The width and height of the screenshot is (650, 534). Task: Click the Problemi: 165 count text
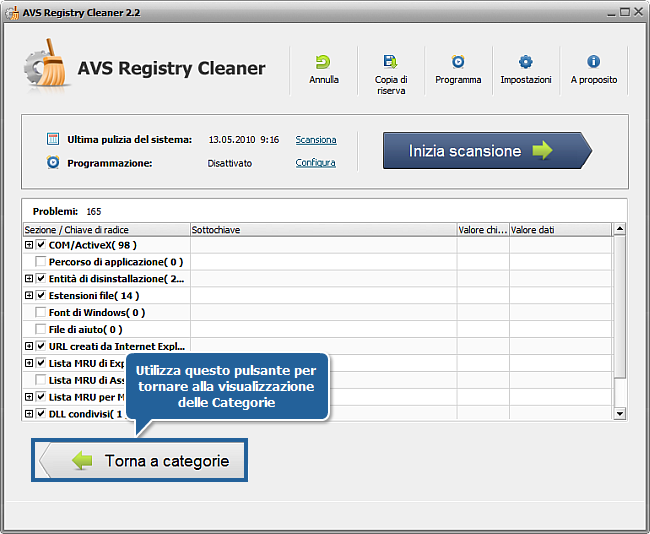[67, 211]
